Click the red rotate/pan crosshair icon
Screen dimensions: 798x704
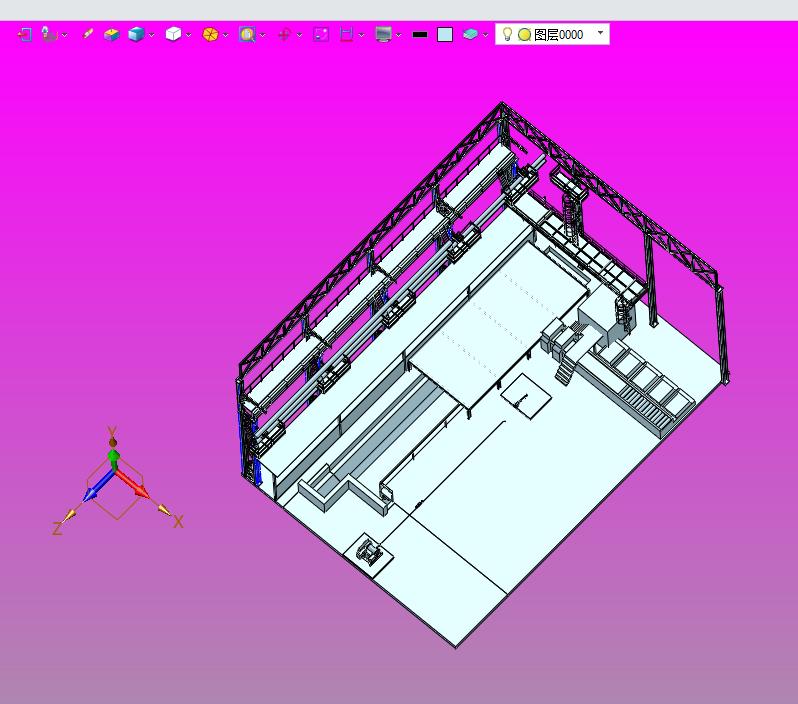point(284,35)
